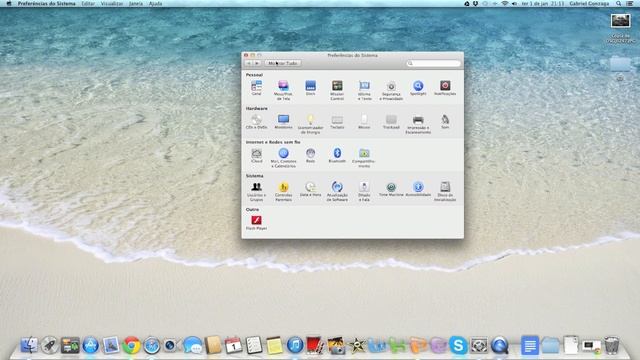Open Mail, Contatos e Calendários preferences

pos(283,158)
